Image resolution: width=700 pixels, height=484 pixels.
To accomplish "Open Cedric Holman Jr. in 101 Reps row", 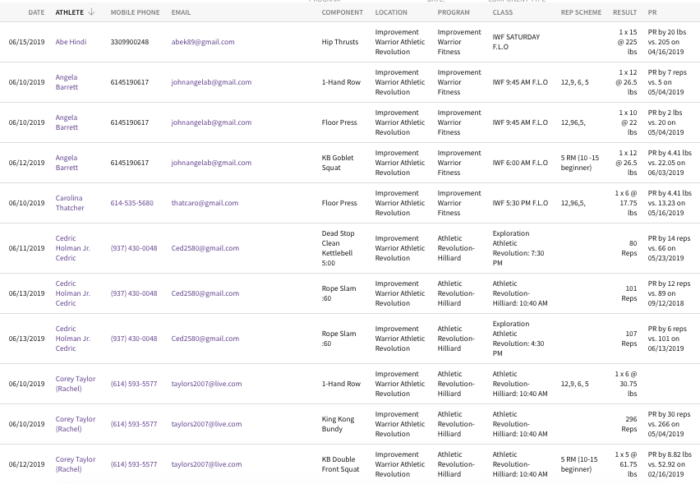I will tap(73, 293).
